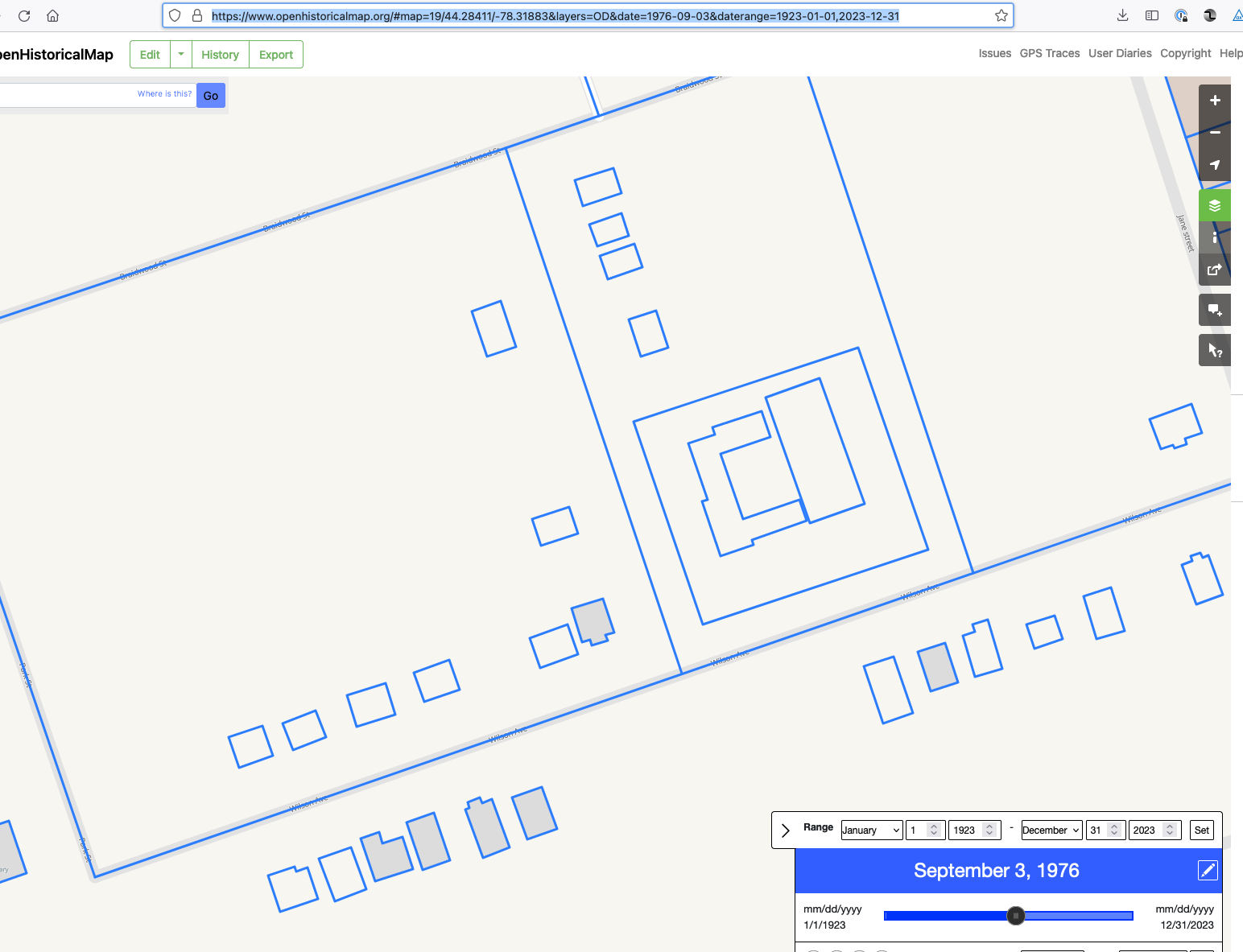Share the current map view

[x=1215, y=270]
